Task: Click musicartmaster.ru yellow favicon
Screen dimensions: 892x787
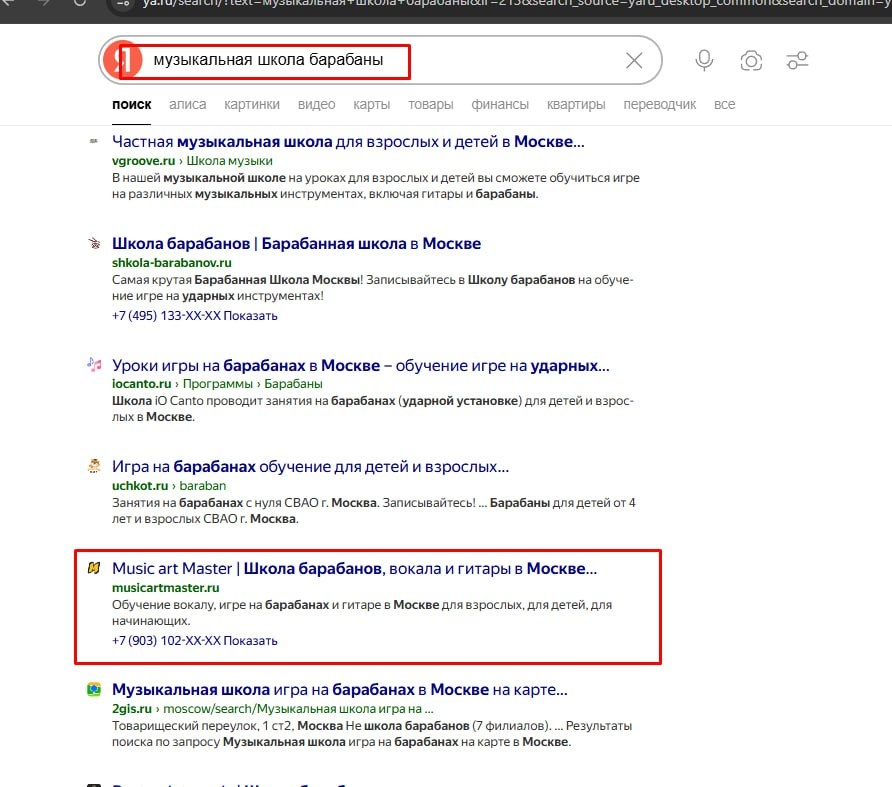Action: click(94, 568)
